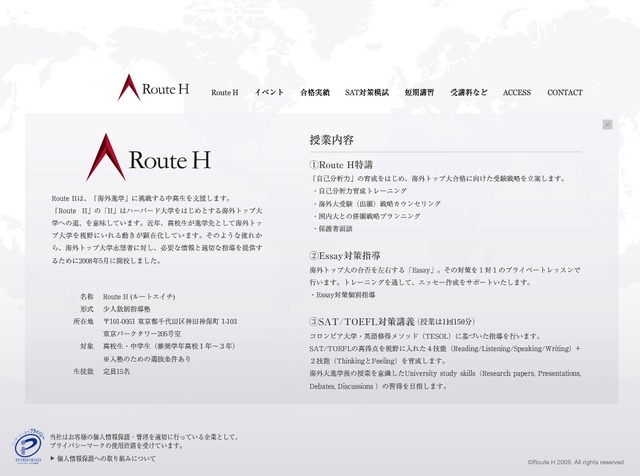640x476 pixels.
Task: Click the 自己分析力育成トレーニング bullet
Action: [x=360, y=191]
